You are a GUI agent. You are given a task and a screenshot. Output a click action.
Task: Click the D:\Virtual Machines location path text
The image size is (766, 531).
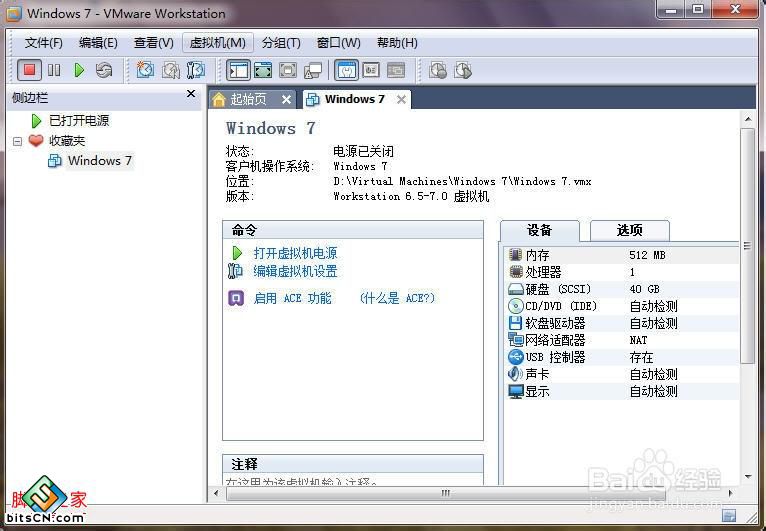click(462, 181)
